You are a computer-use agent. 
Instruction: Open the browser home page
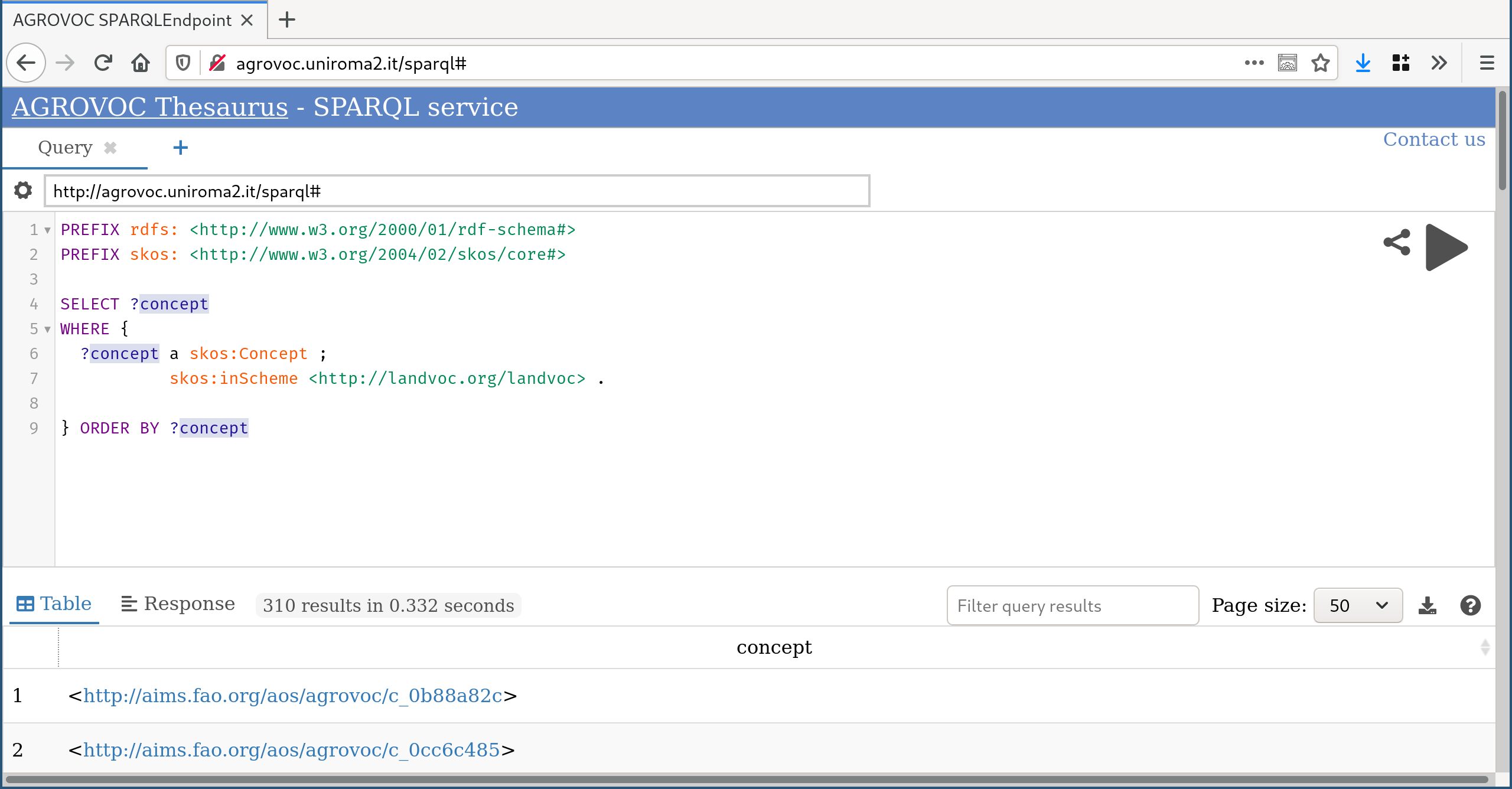141,63
